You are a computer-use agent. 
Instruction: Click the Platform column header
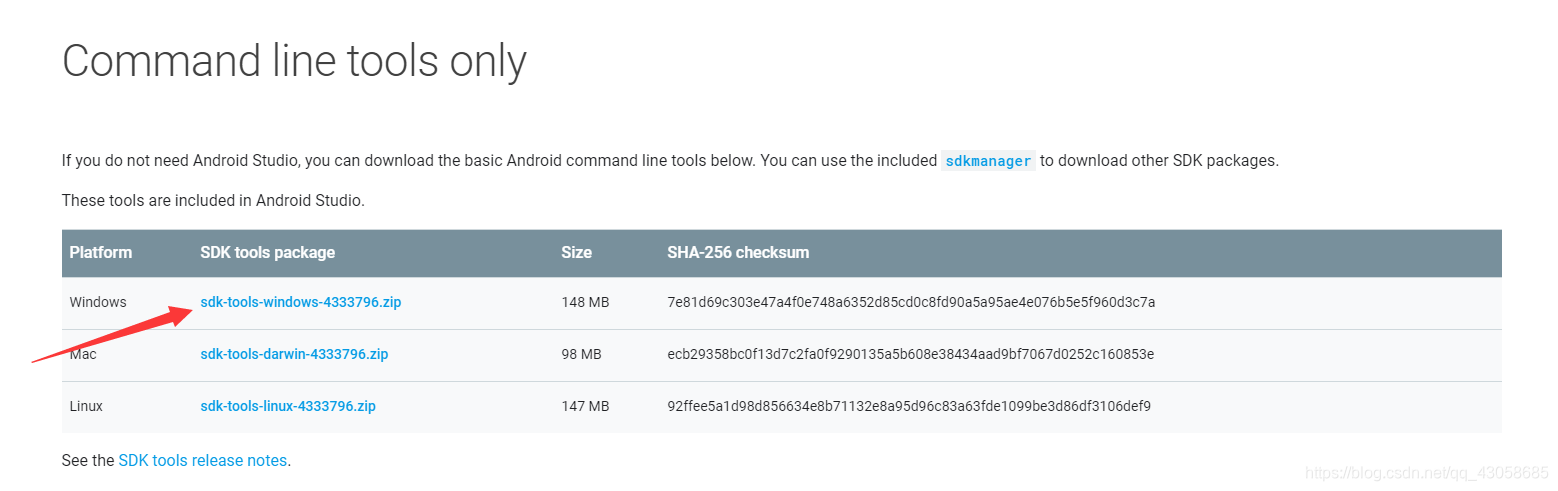(x=100, y=252)
